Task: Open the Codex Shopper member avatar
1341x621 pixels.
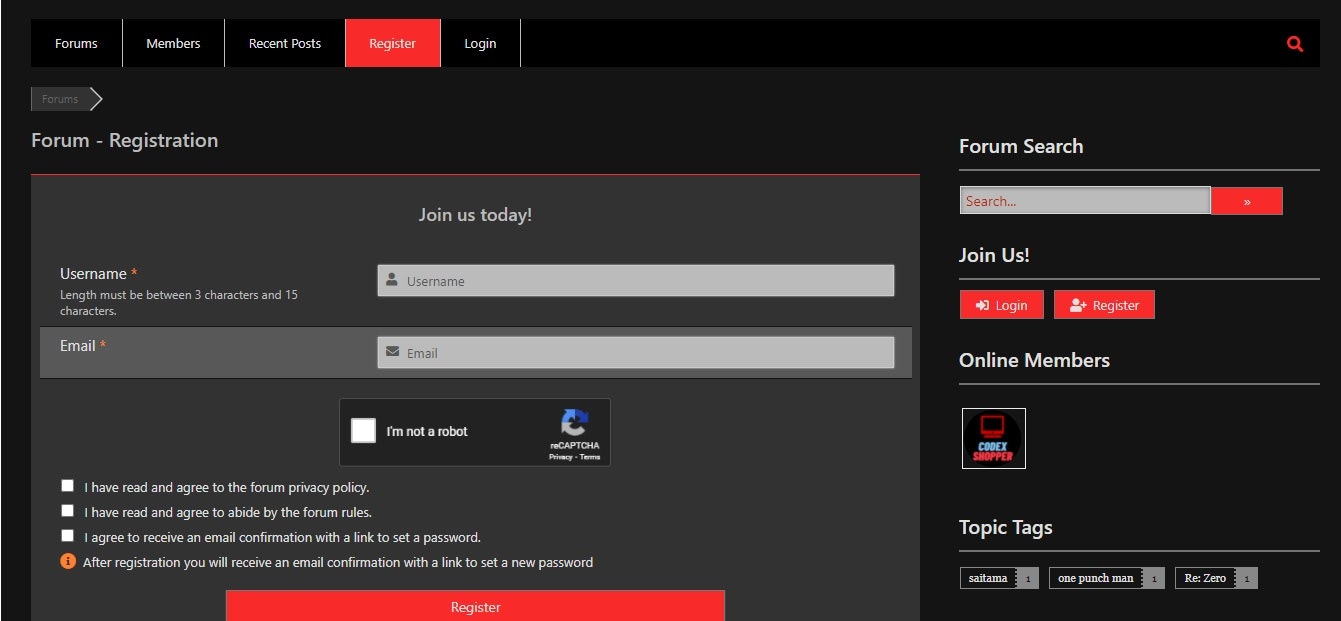Action: (993, 438)
